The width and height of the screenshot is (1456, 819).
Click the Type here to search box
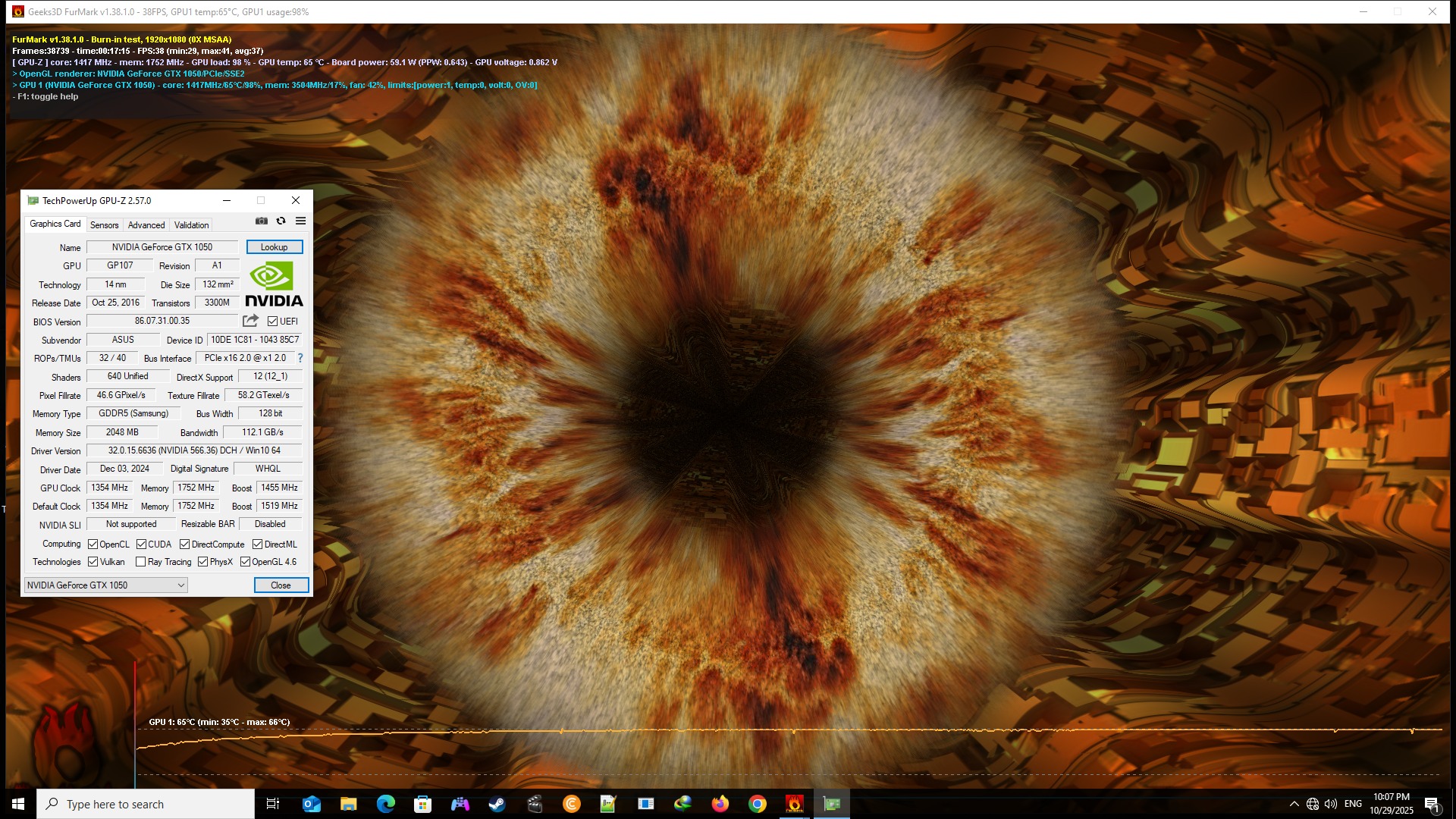146,804
